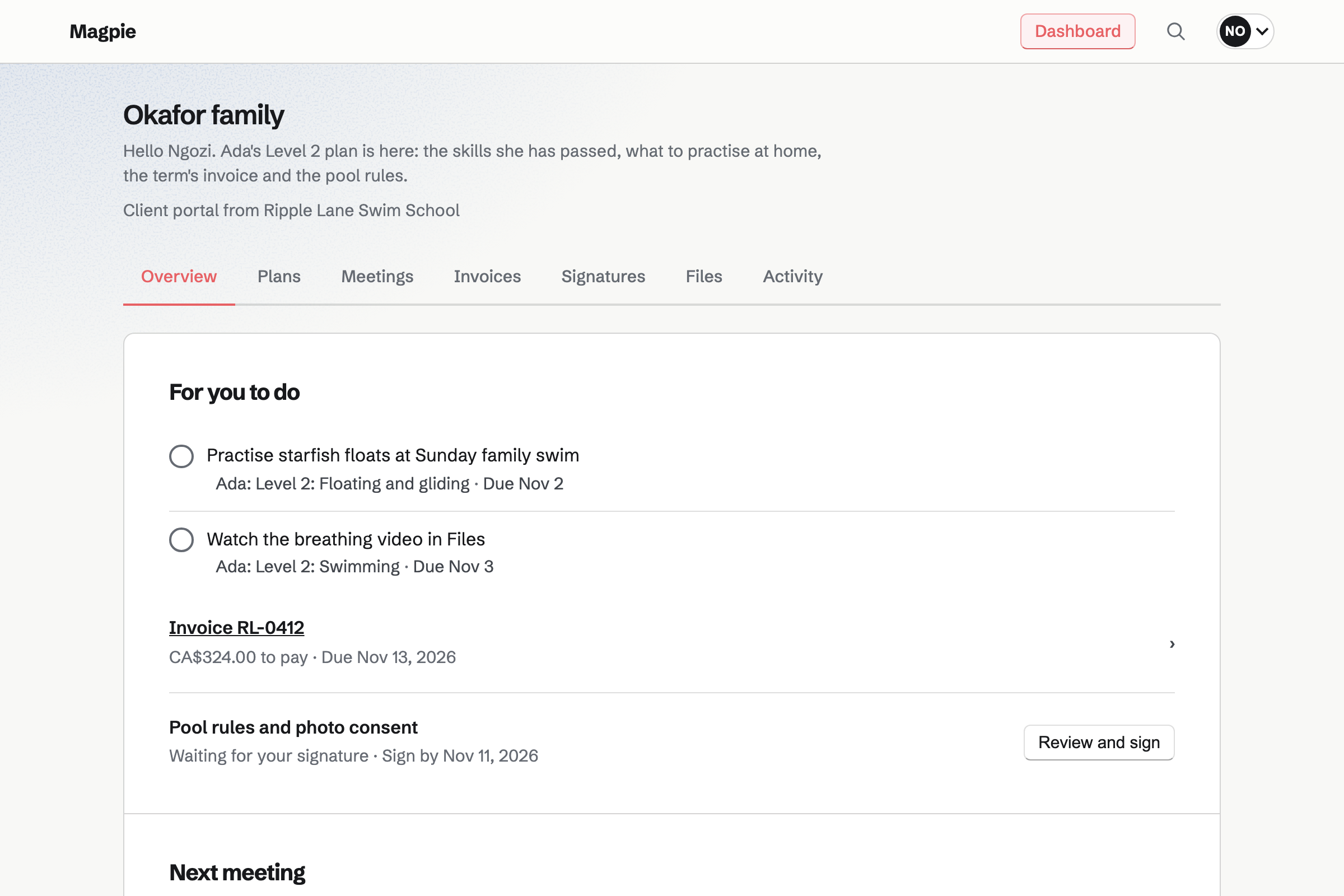Click Client portal from Ripple Lane Swim School
Screen dimensions: 1344x896
[291, 211]
